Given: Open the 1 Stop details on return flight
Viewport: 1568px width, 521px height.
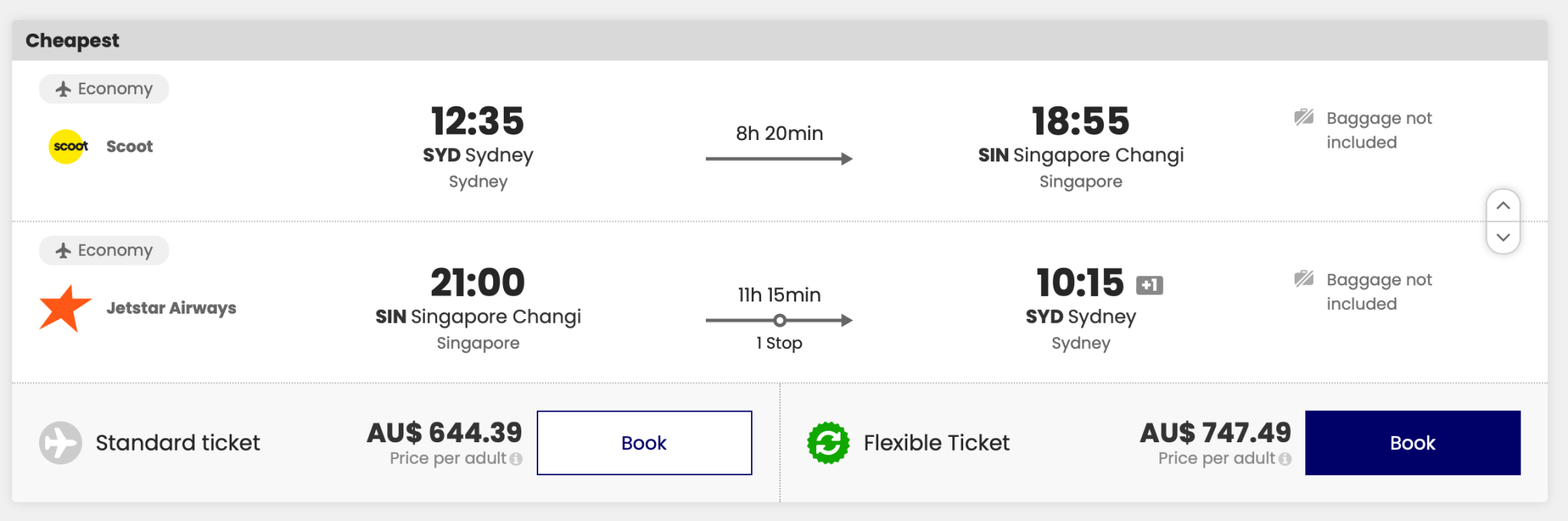Looking at the screenshot, I should (x=779, y=344).
